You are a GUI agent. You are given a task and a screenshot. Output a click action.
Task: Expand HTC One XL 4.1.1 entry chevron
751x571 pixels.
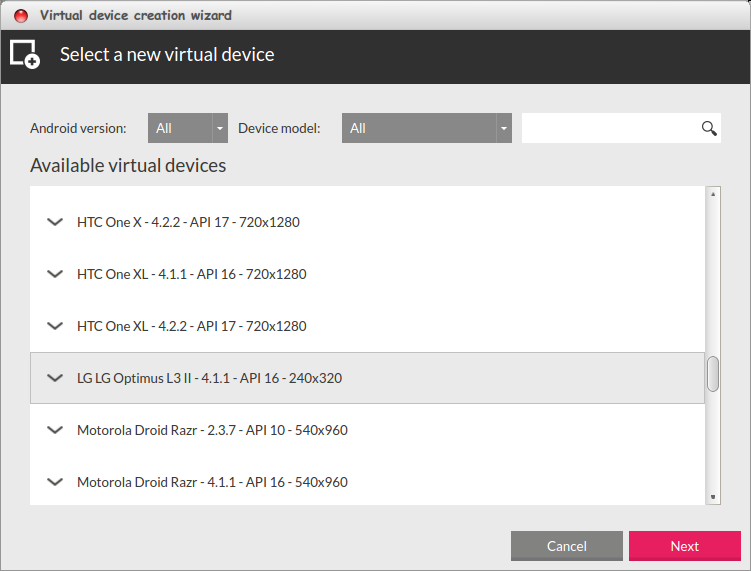pyautogui.click(x=55, y=274)
